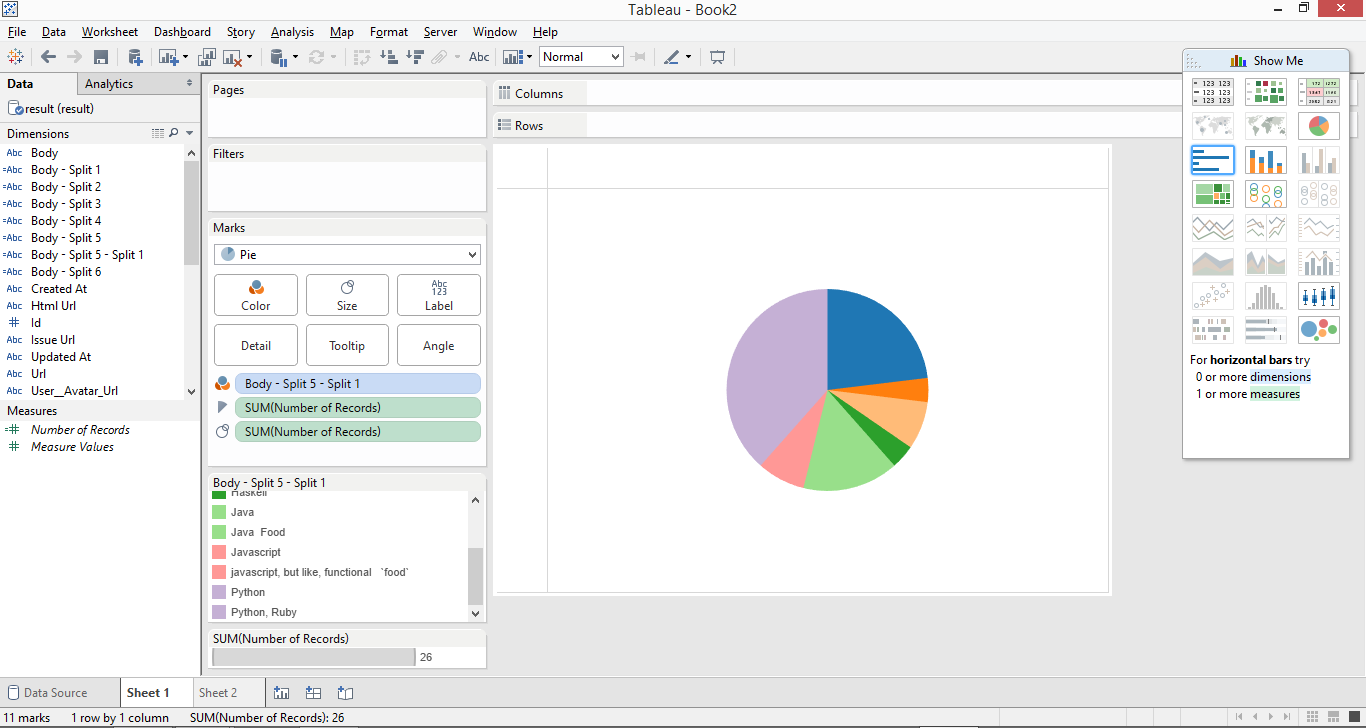Click the Body - Split 5 - Split 1 color pill
Screen dimensions: 1366x728
(357, 384)
